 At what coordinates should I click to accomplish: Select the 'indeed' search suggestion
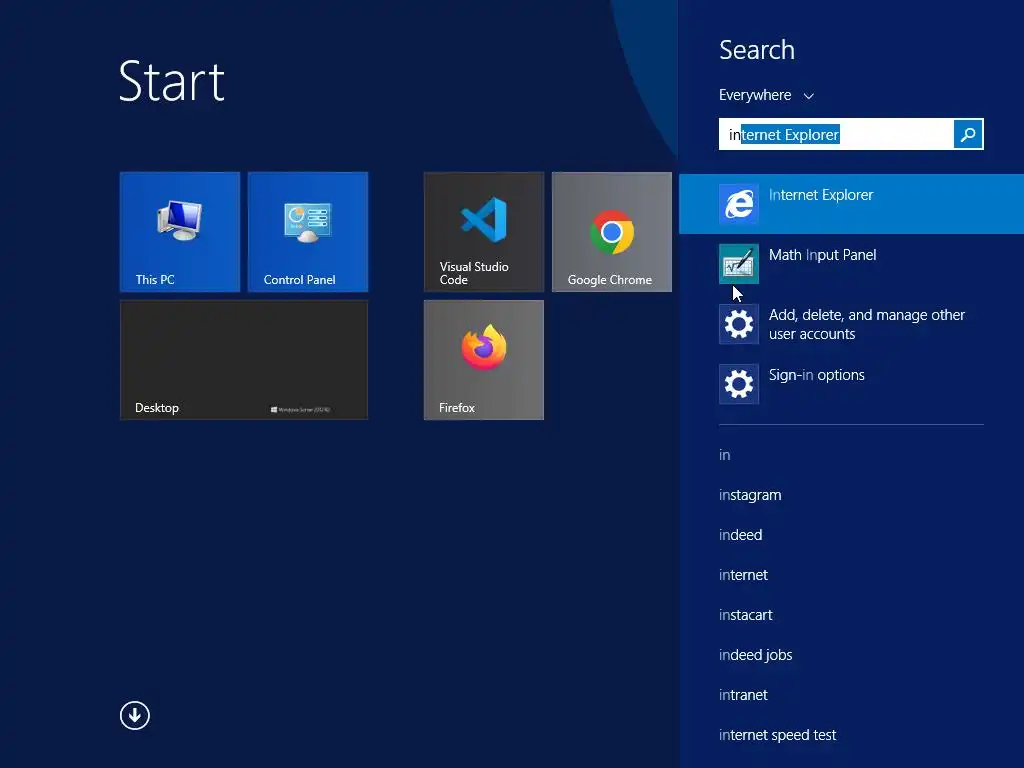740,535
